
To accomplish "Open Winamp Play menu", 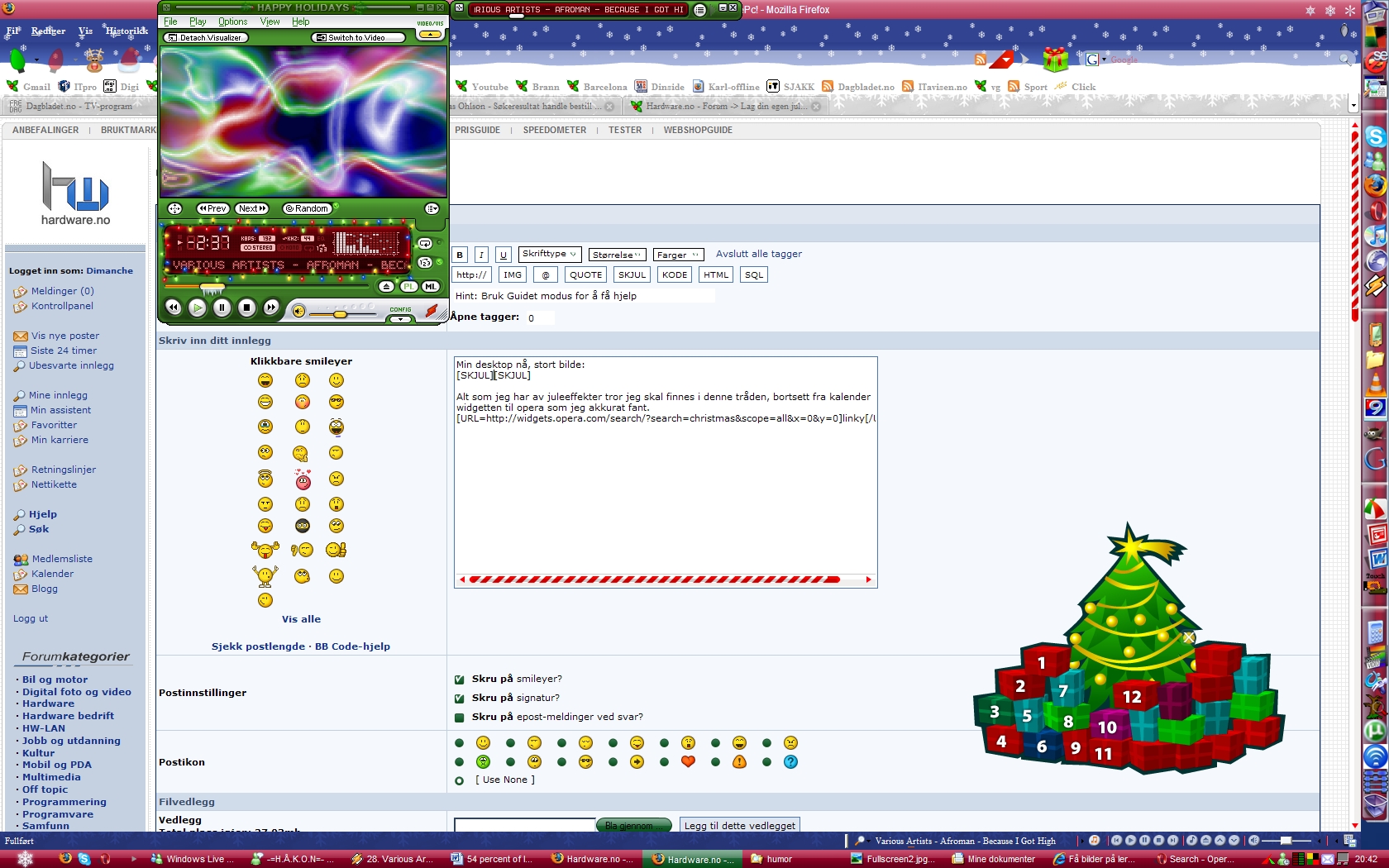I will pos(198,21).
